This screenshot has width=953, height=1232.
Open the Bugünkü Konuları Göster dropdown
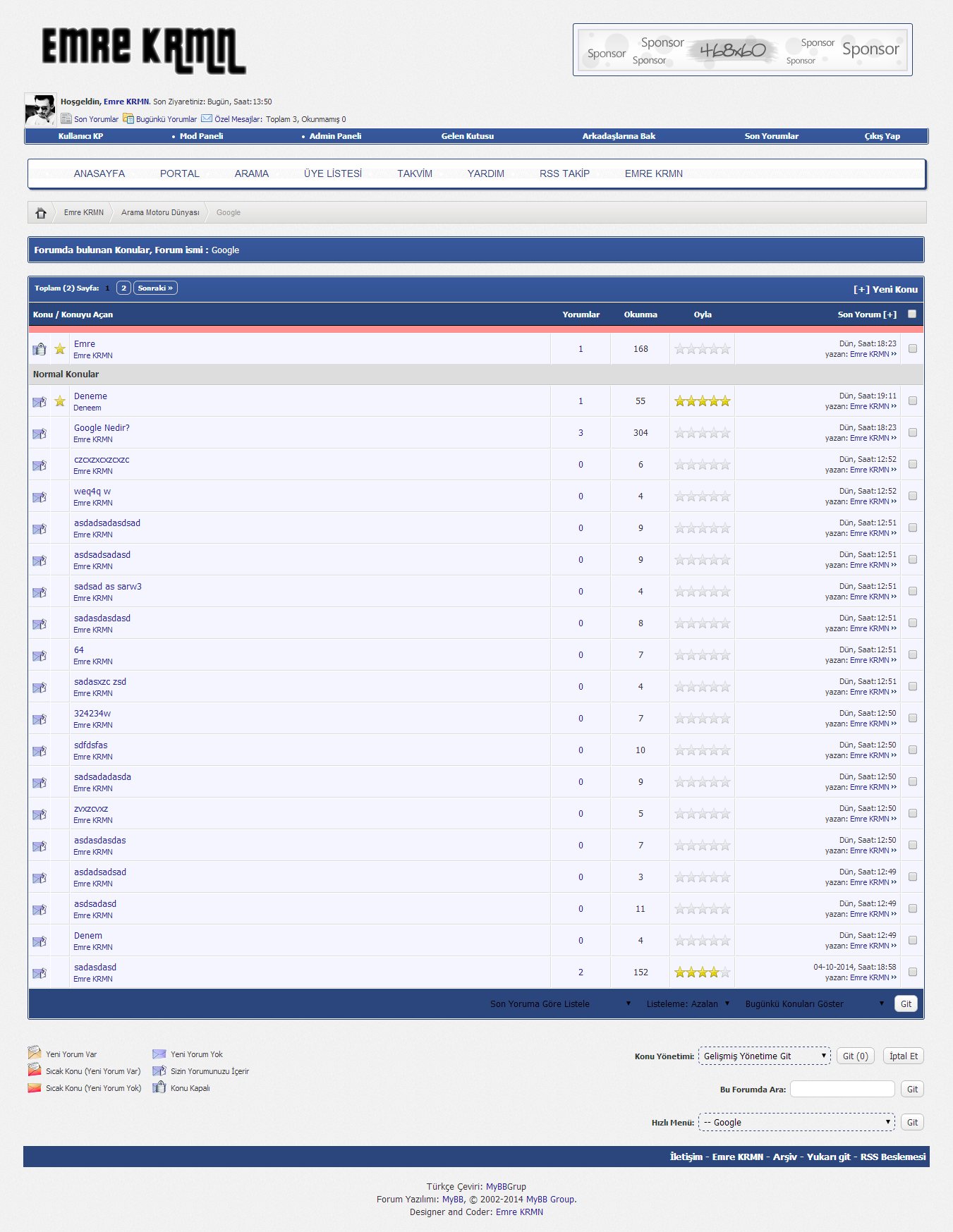tap(814, 1004)
